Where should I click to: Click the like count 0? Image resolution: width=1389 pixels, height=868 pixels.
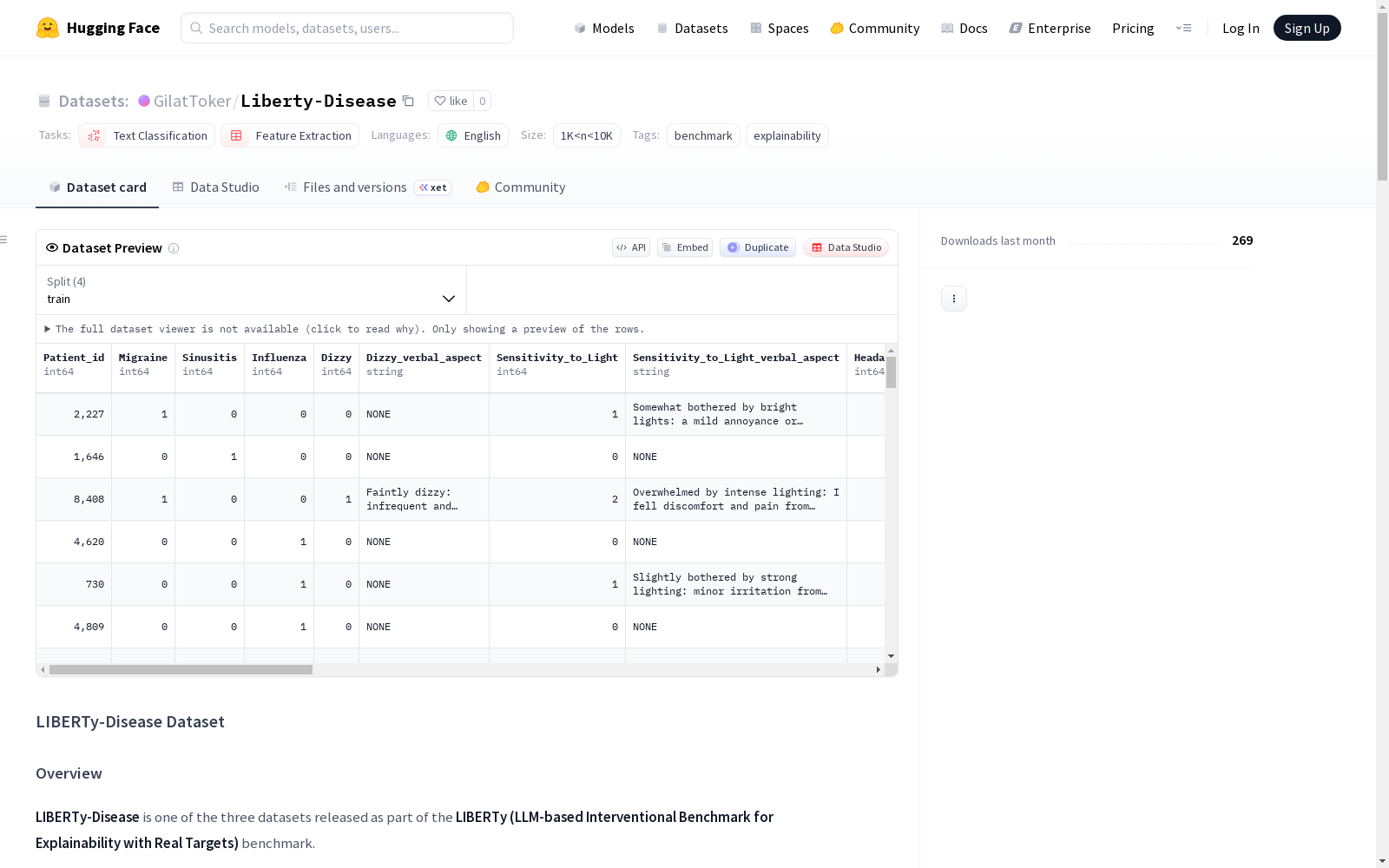click(483, 101)
